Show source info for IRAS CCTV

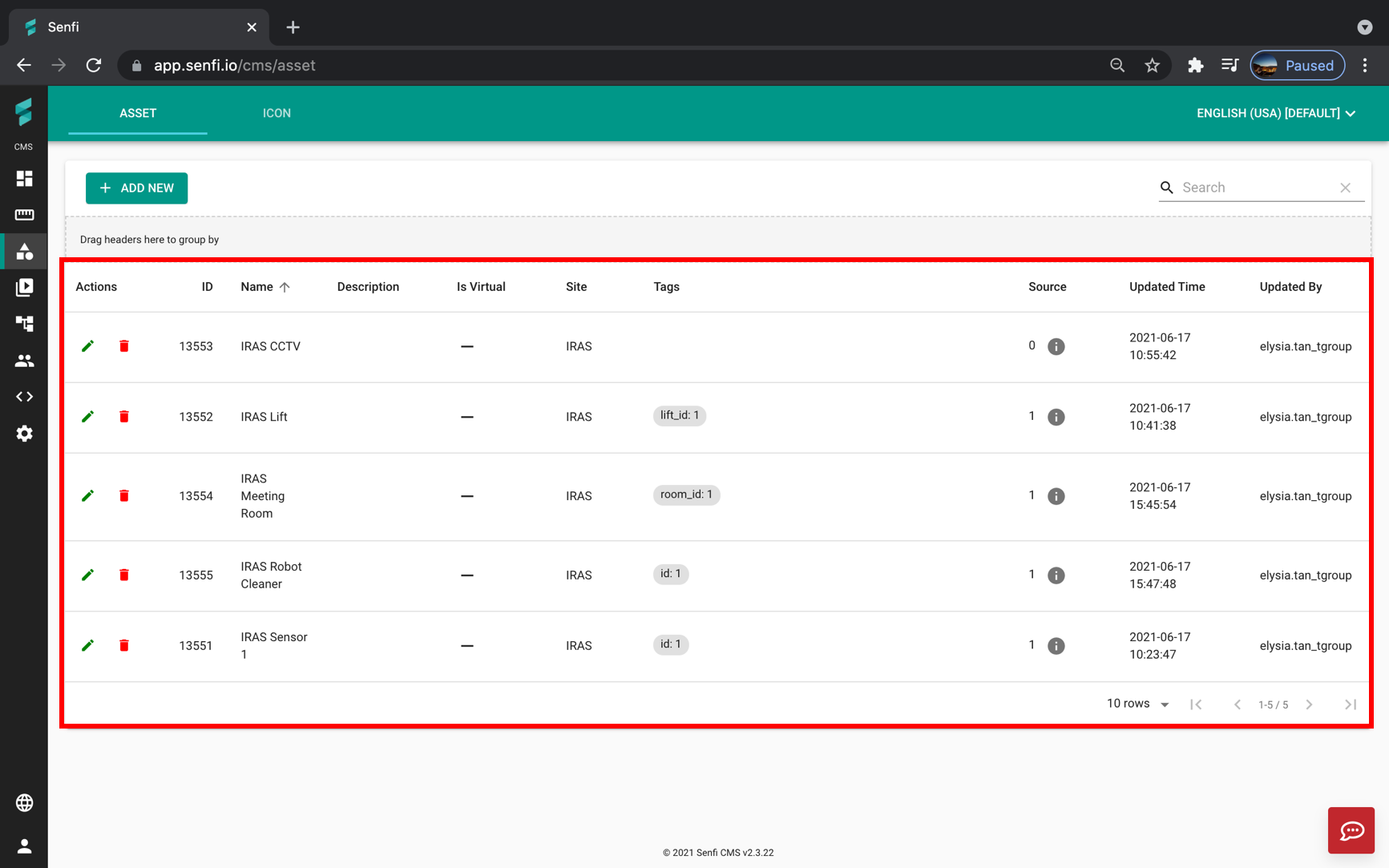coord(1056,346)
